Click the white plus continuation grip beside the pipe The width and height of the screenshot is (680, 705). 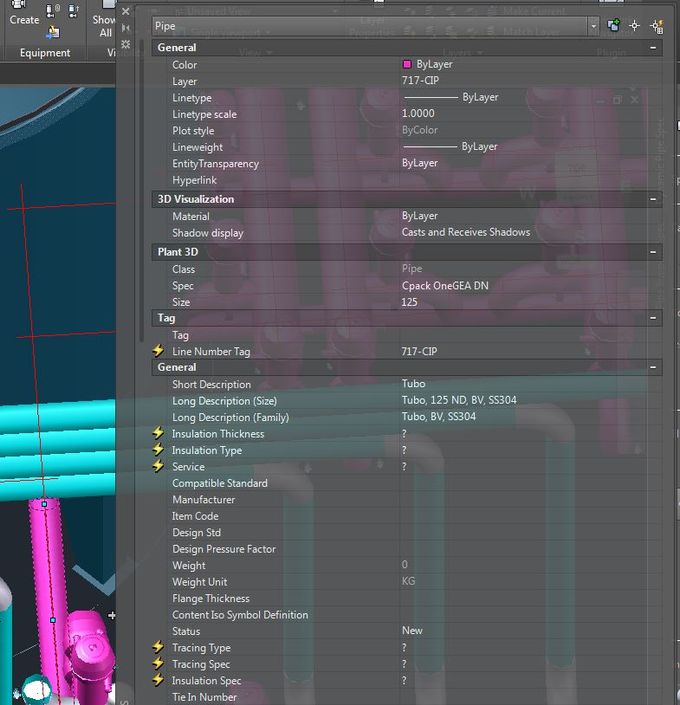click(x=112, y=615)
